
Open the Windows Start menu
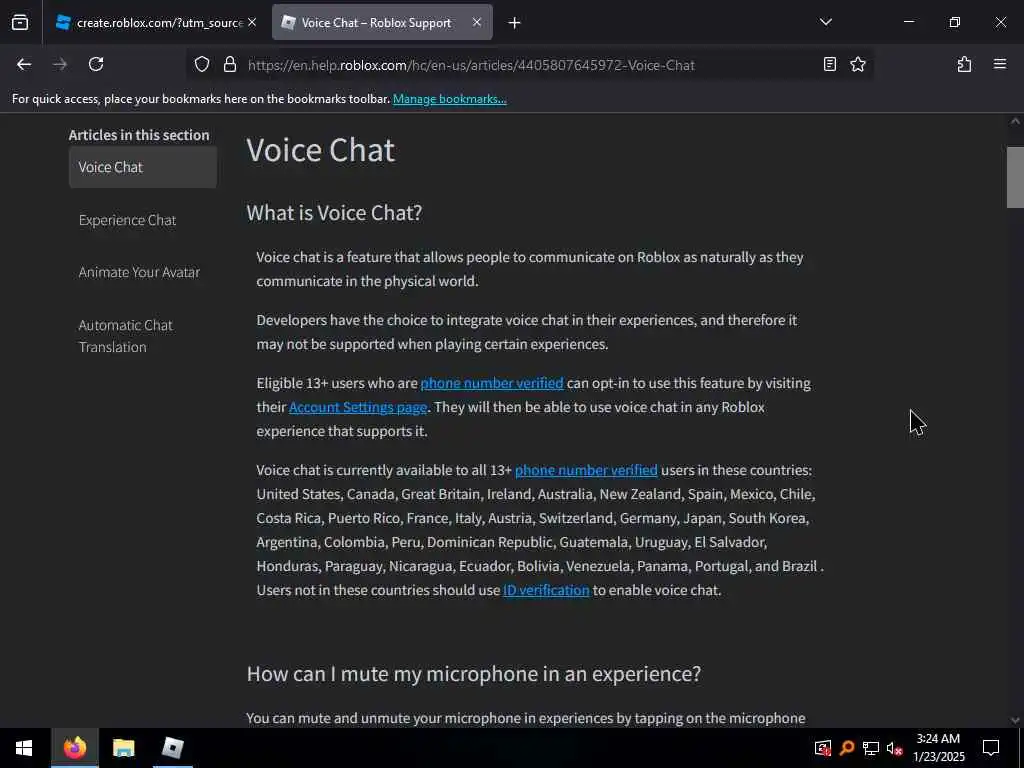pyautogui.click(x=24, y=748)
